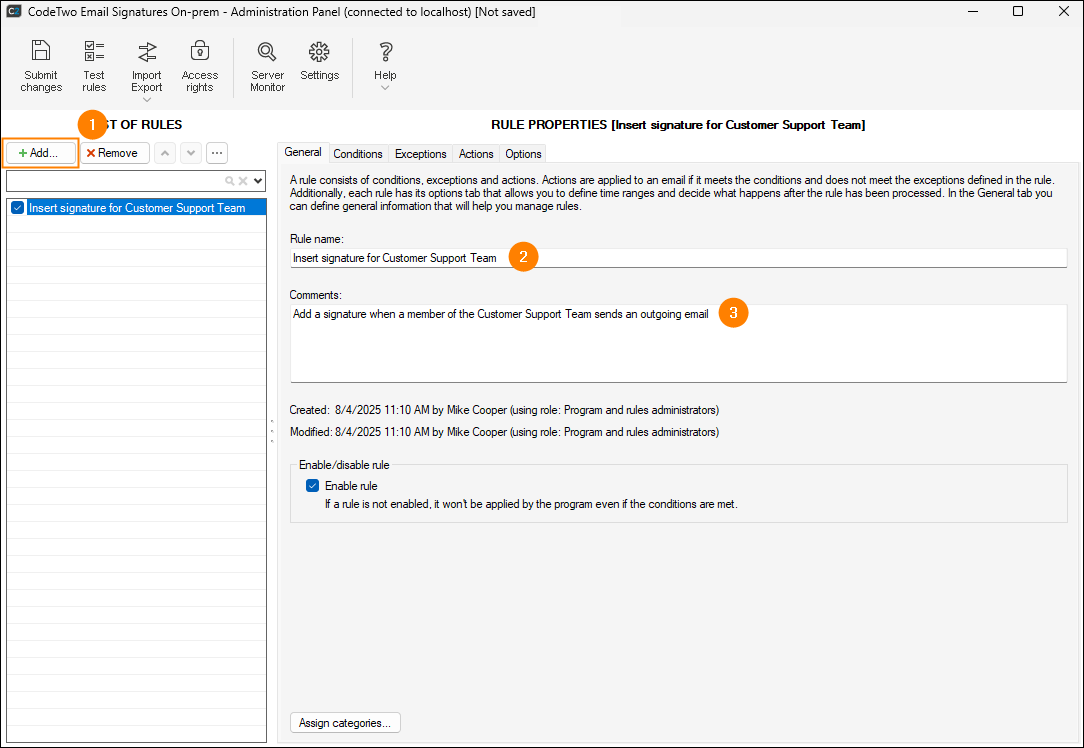Uncheck the Enable rule checkbox
The width and height of the screenshot is (1084, 748).
pyautogui.click(x=313, y=486)
